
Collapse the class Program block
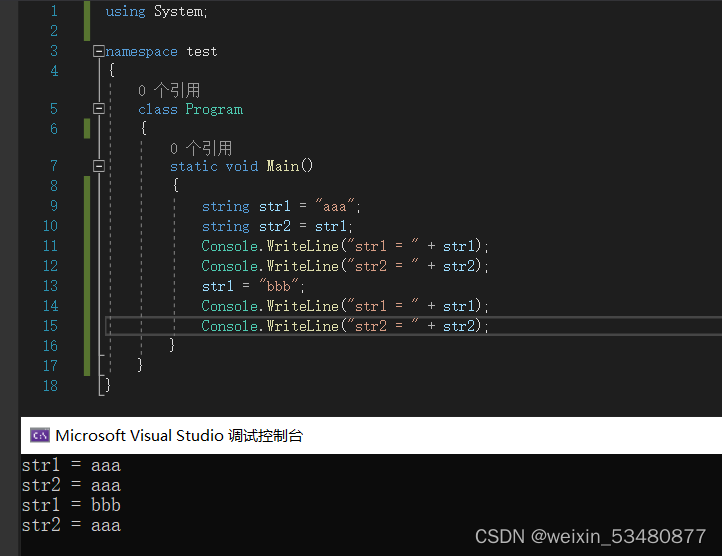(x=99, y=109)
